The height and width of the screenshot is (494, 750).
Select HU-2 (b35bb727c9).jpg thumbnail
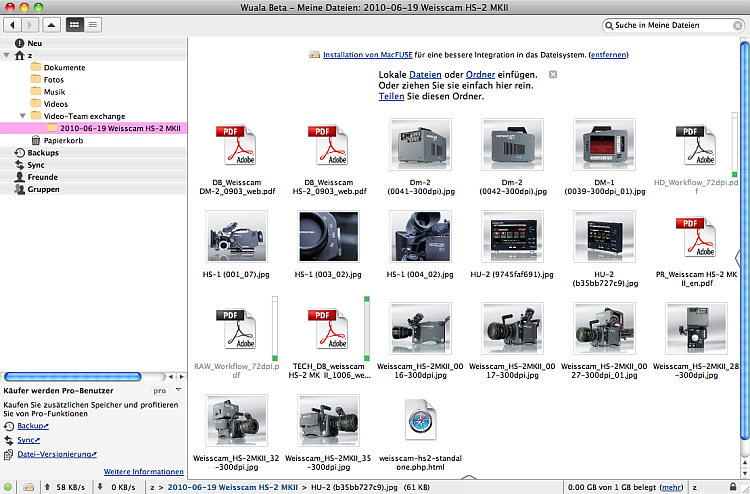point(605,236)
